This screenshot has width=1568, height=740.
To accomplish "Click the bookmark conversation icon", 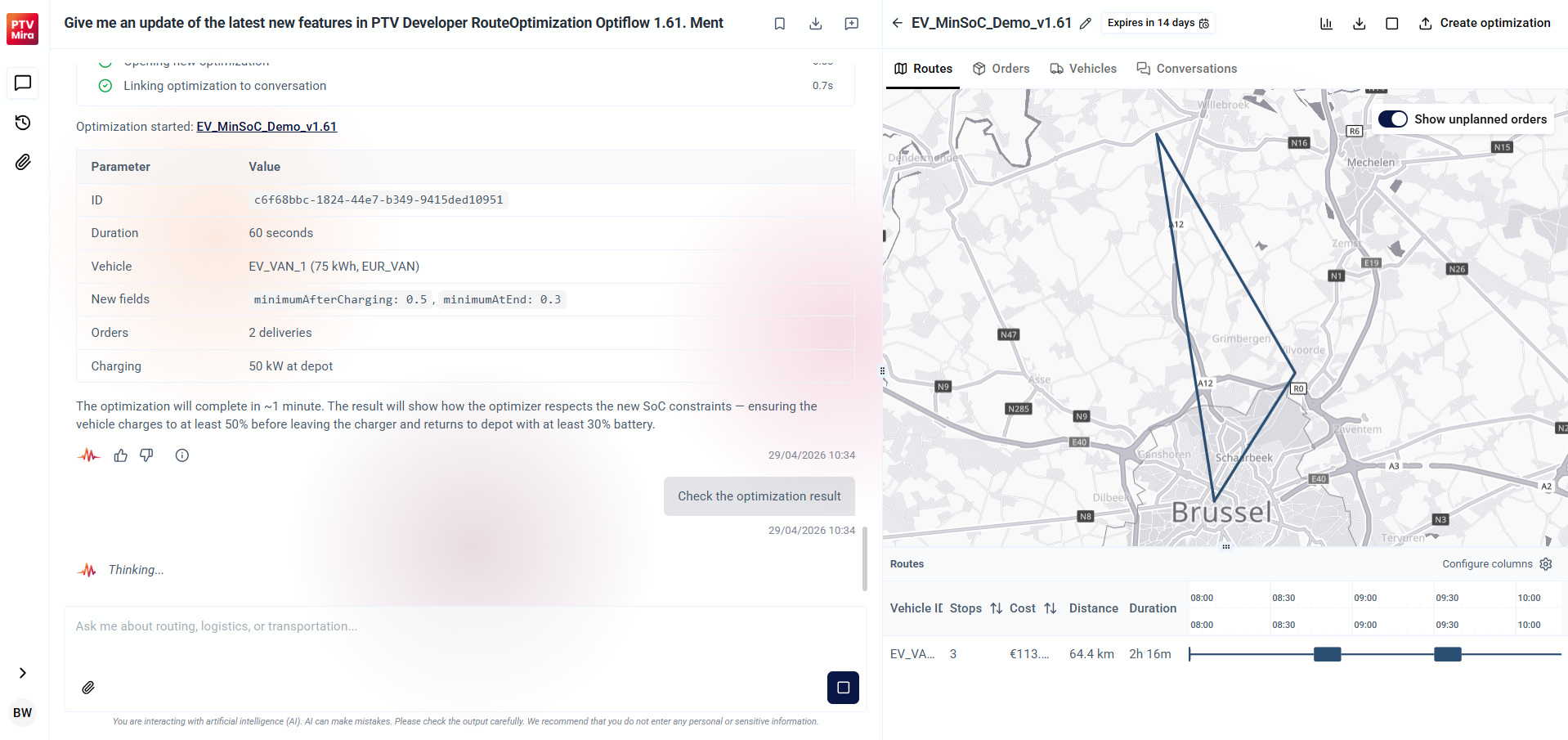I will (x=779, y=24).
